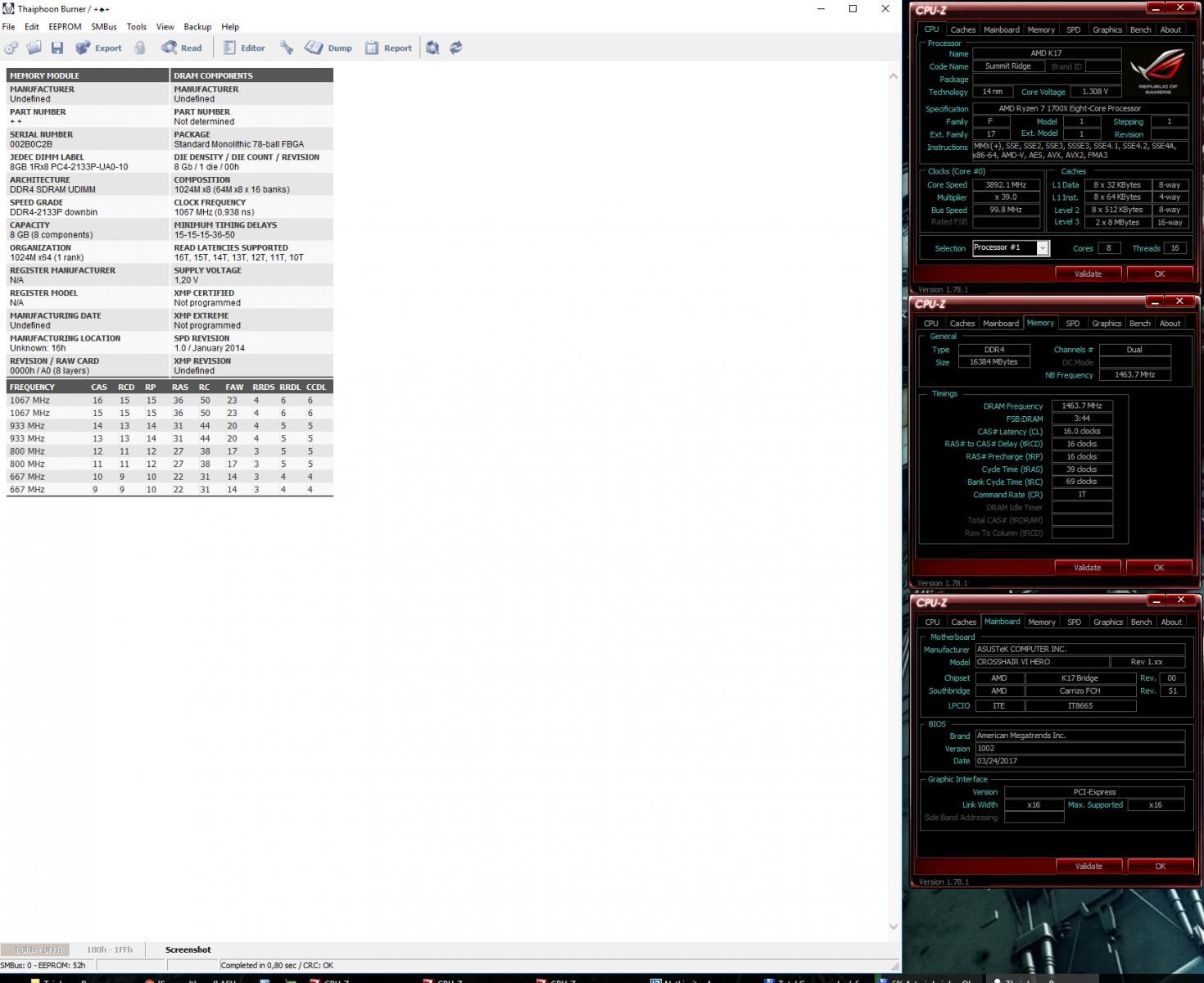The height and width of the screenshot is (983, 1204).
Task: Click the Thaiphoon Burner title bar app icon
Action: 8,8
